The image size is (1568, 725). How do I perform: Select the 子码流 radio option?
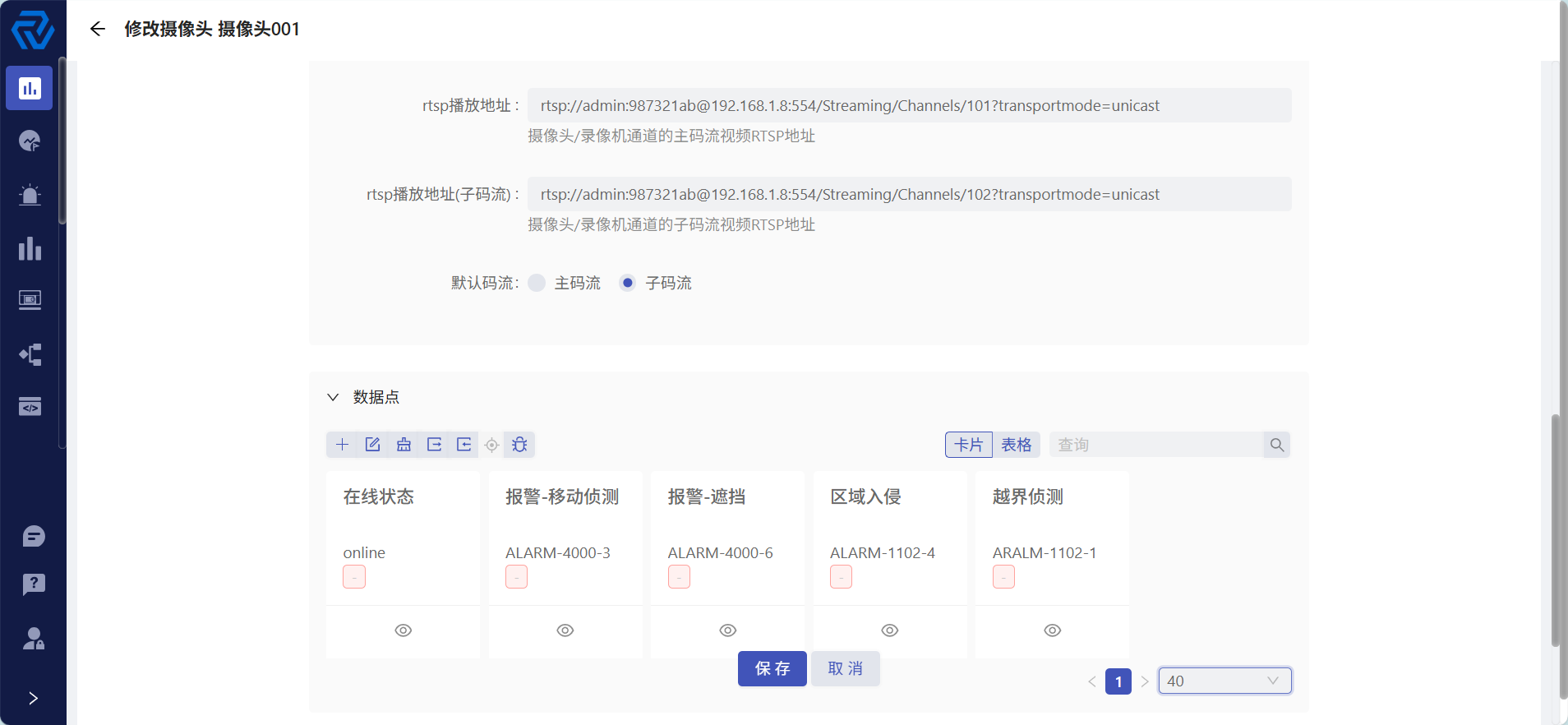[628, 283]
